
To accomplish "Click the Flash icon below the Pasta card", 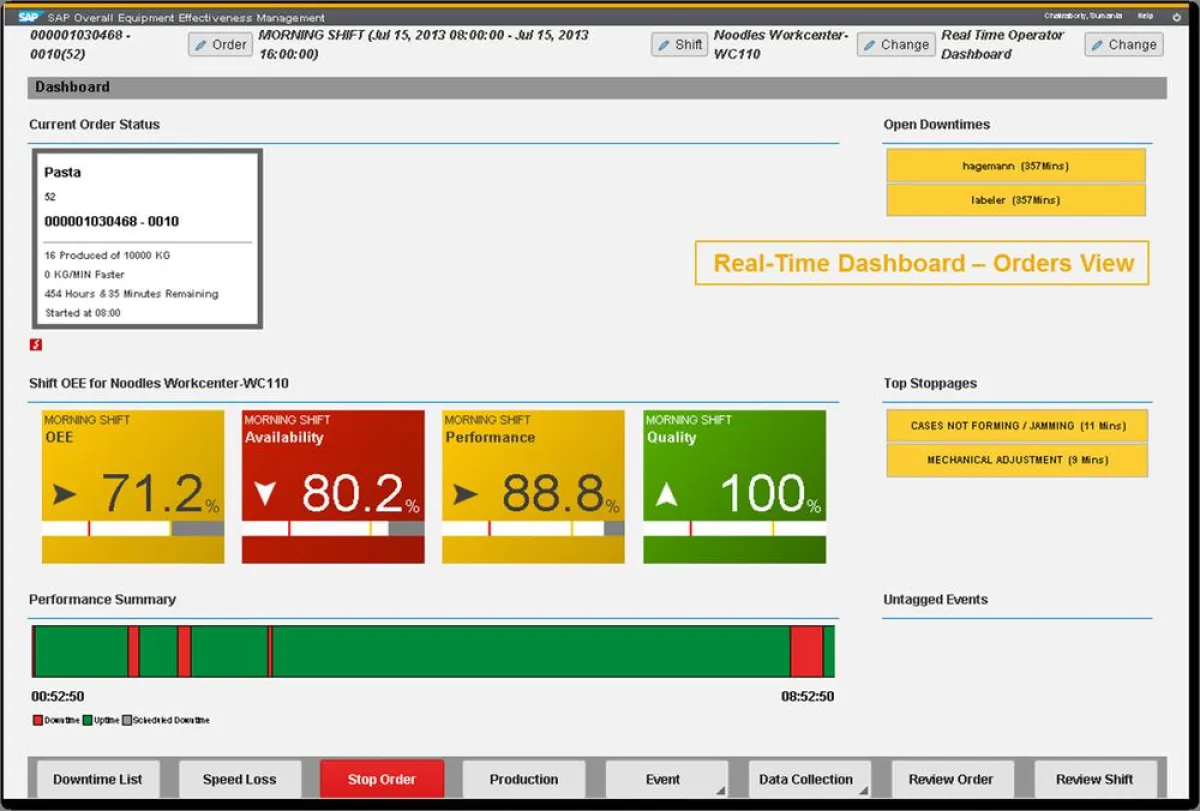I will tap(36, 344).
